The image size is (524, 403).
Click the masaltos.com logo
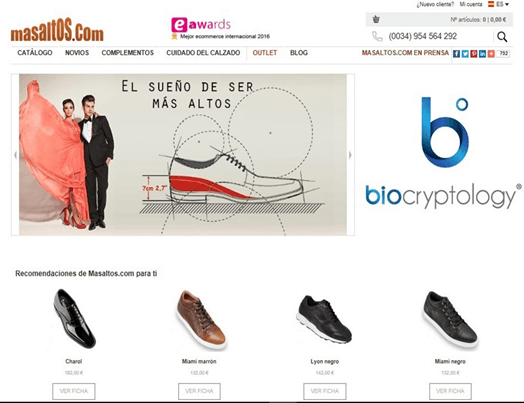[x=57, y=30]
